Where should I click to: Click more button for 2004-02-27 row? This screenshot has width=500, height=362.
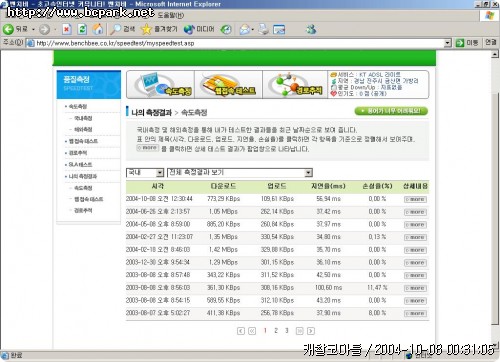415,237
